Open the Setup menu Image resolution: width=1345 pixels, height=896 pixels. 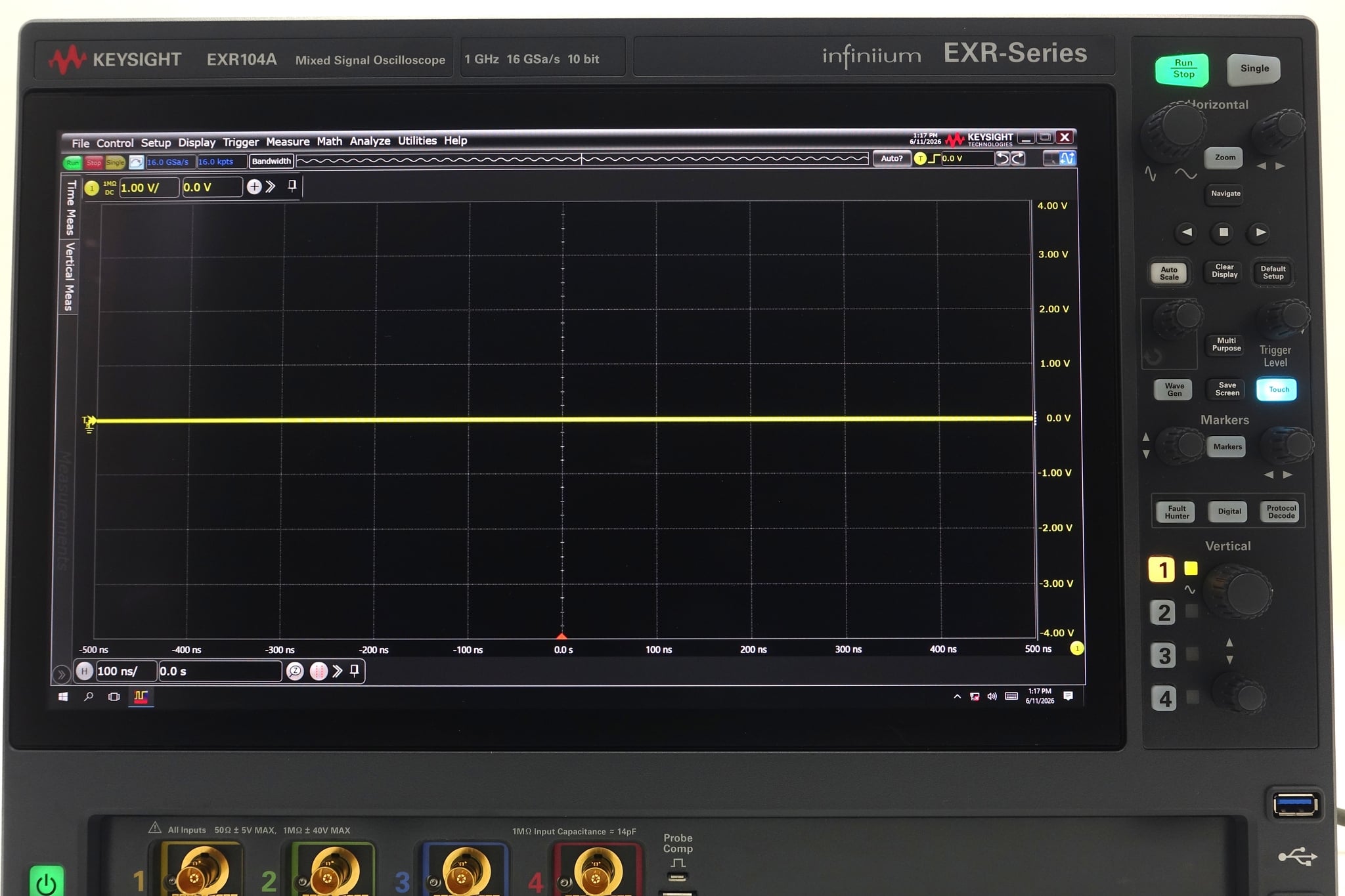(x=156, y=143)
